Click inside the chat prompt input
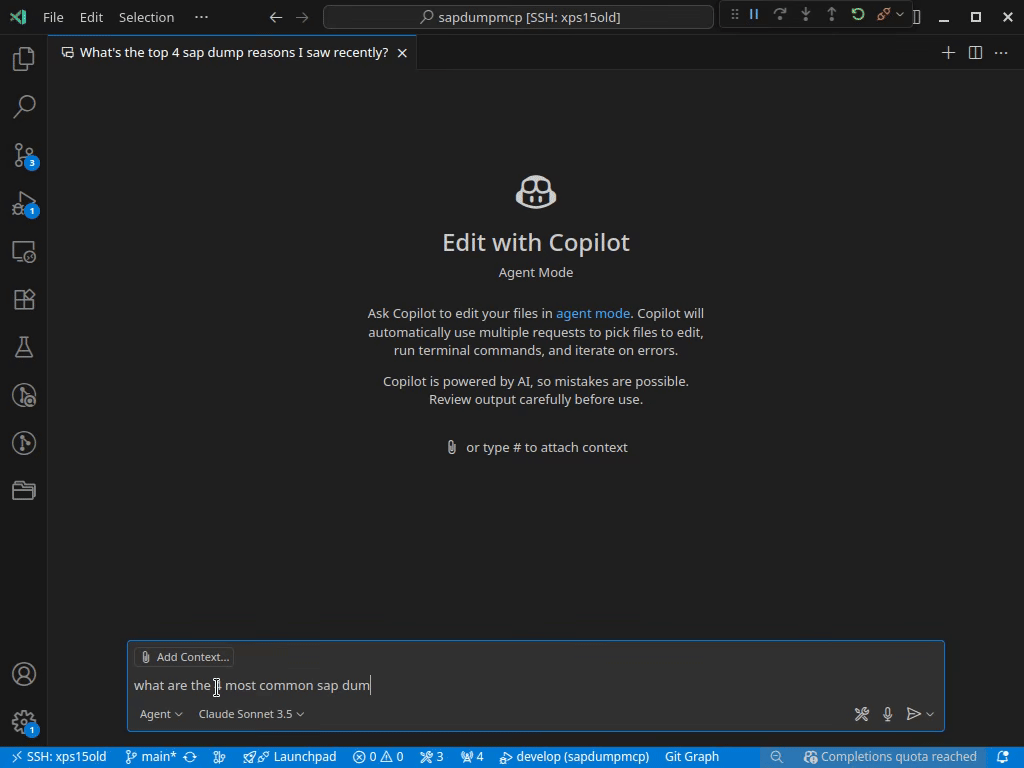The image size is (1024, 768). (536, 685)
